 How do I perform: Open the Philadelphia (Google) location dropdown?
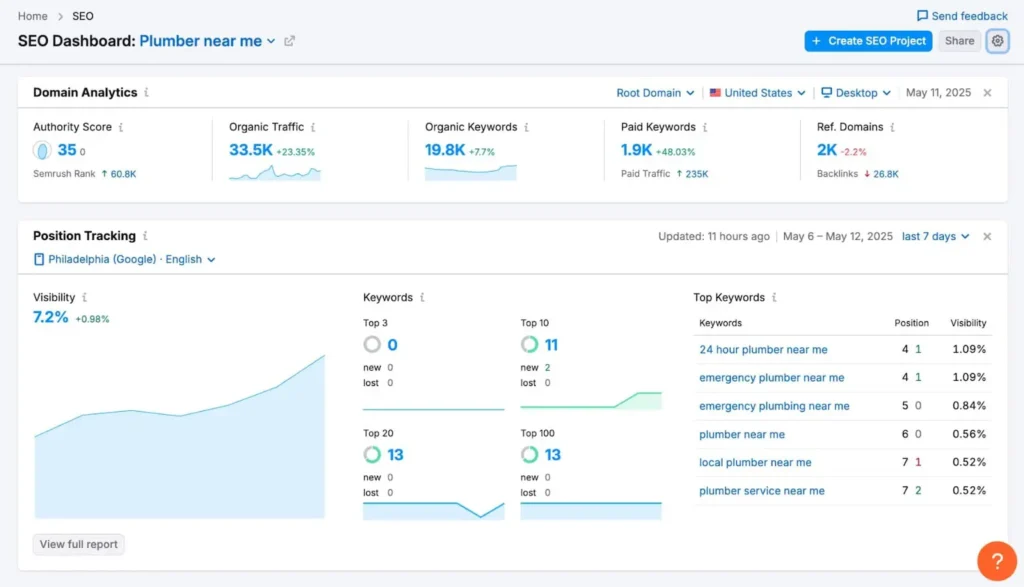(125, 259)
